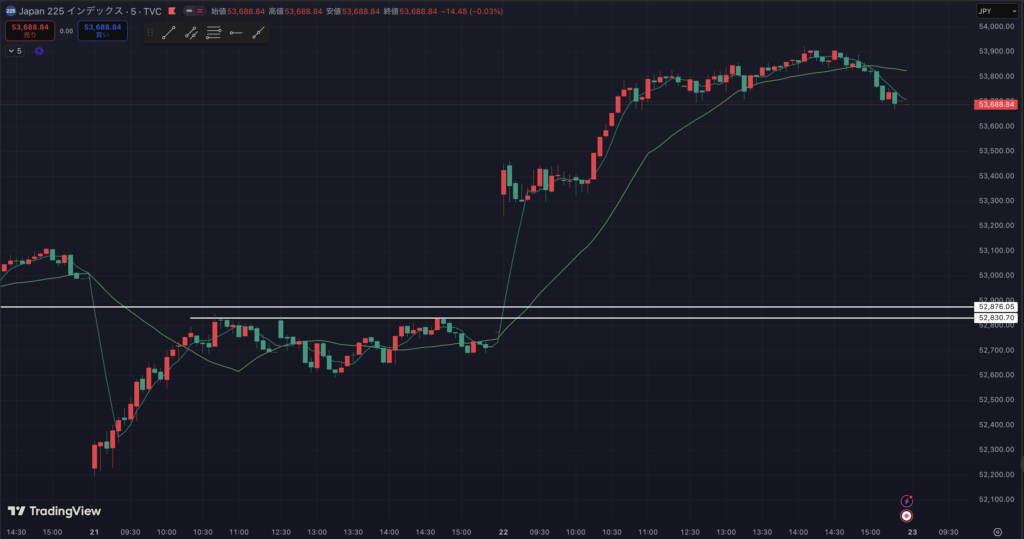Screen dimensions: 1024x539
Task: Choose the trend channel tool in floating toolbar
Action: coord(191,33)
